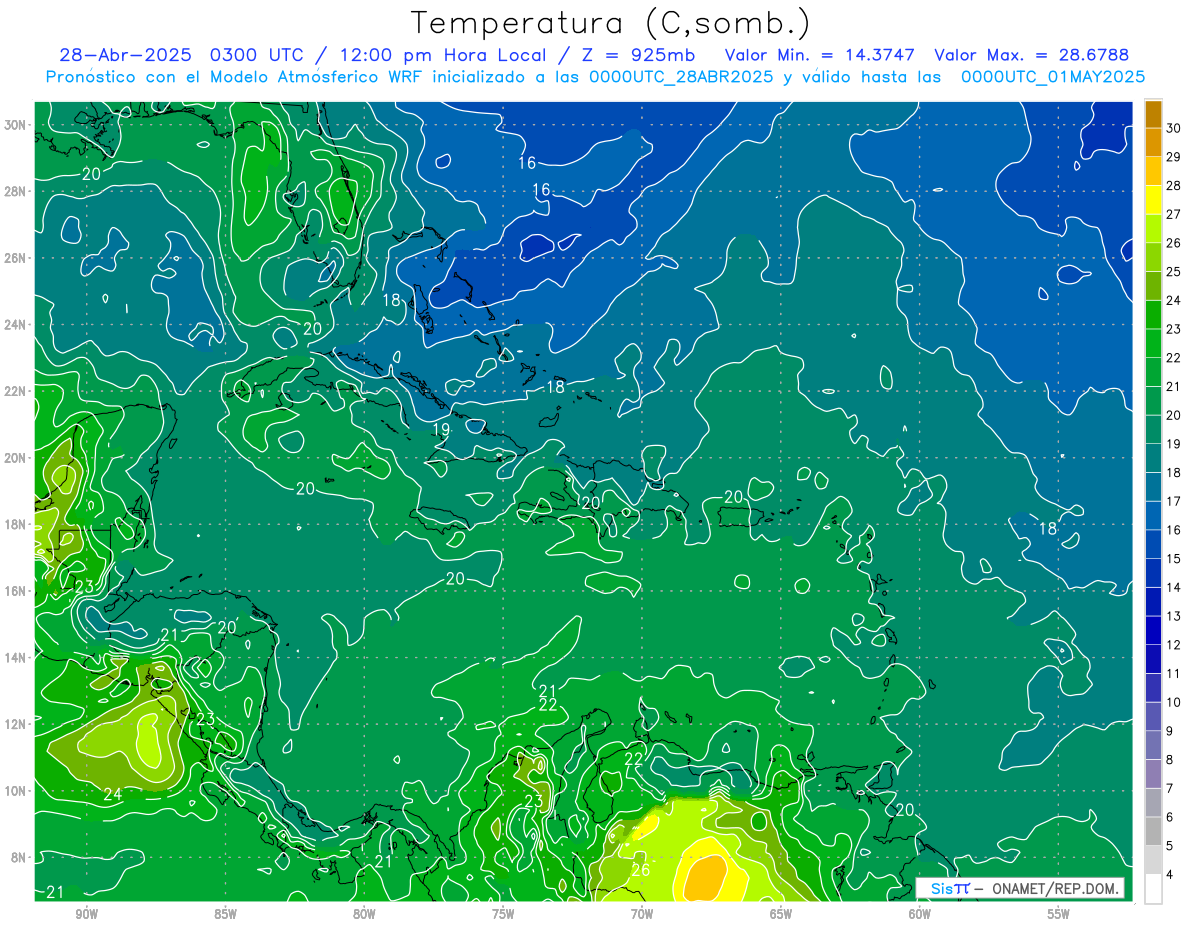Click the "55W" longitude label

pos(1059,915)
